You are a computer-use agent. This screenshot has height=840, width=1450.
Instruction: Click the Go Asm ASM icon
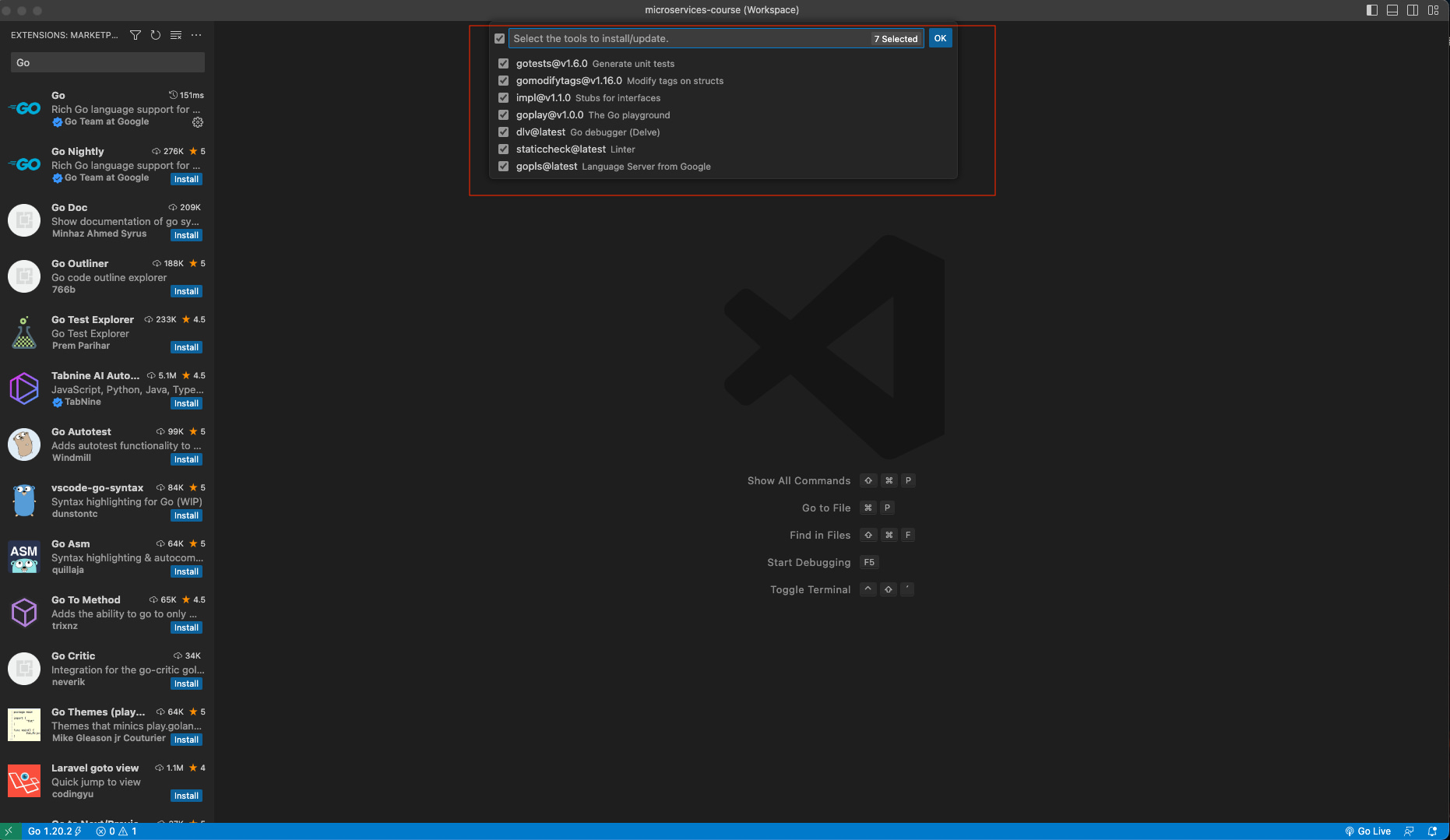tap(24, 557)
